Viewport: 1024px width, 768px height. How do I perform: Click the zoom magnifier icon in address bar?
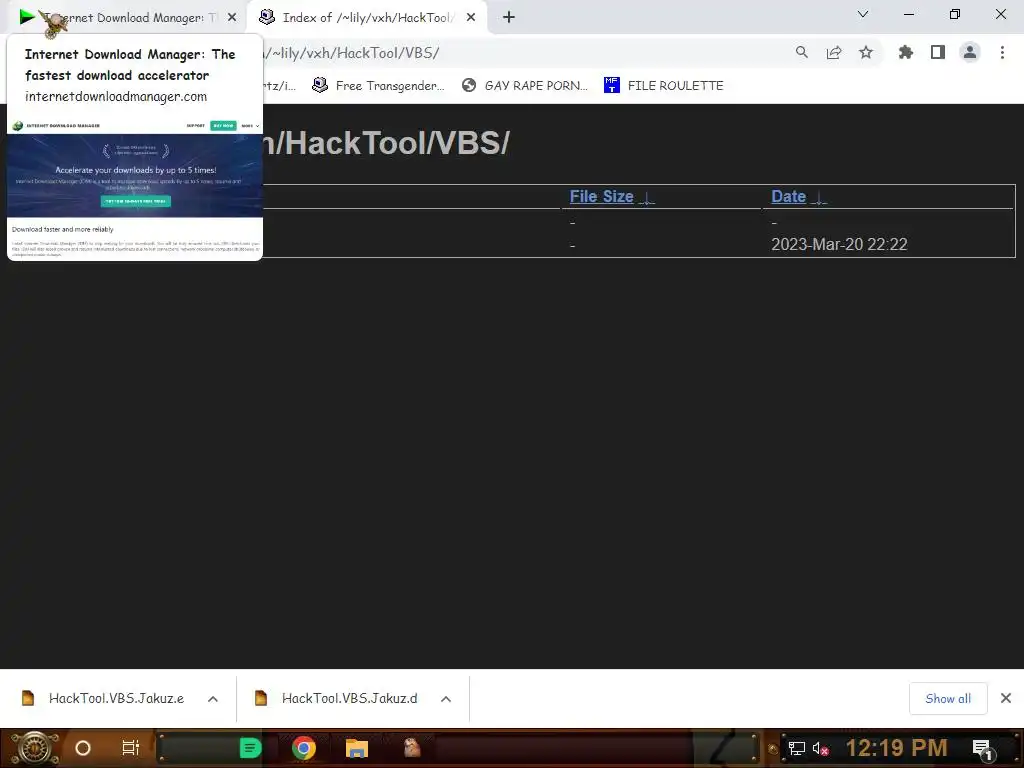tap(802, 53)
